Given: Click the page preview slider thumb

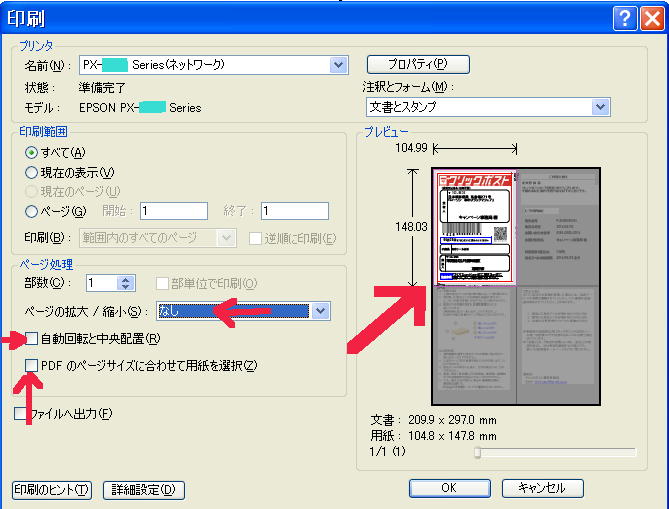Looking at the screenshot, I should pyautogui.click(x=477, y=452).
